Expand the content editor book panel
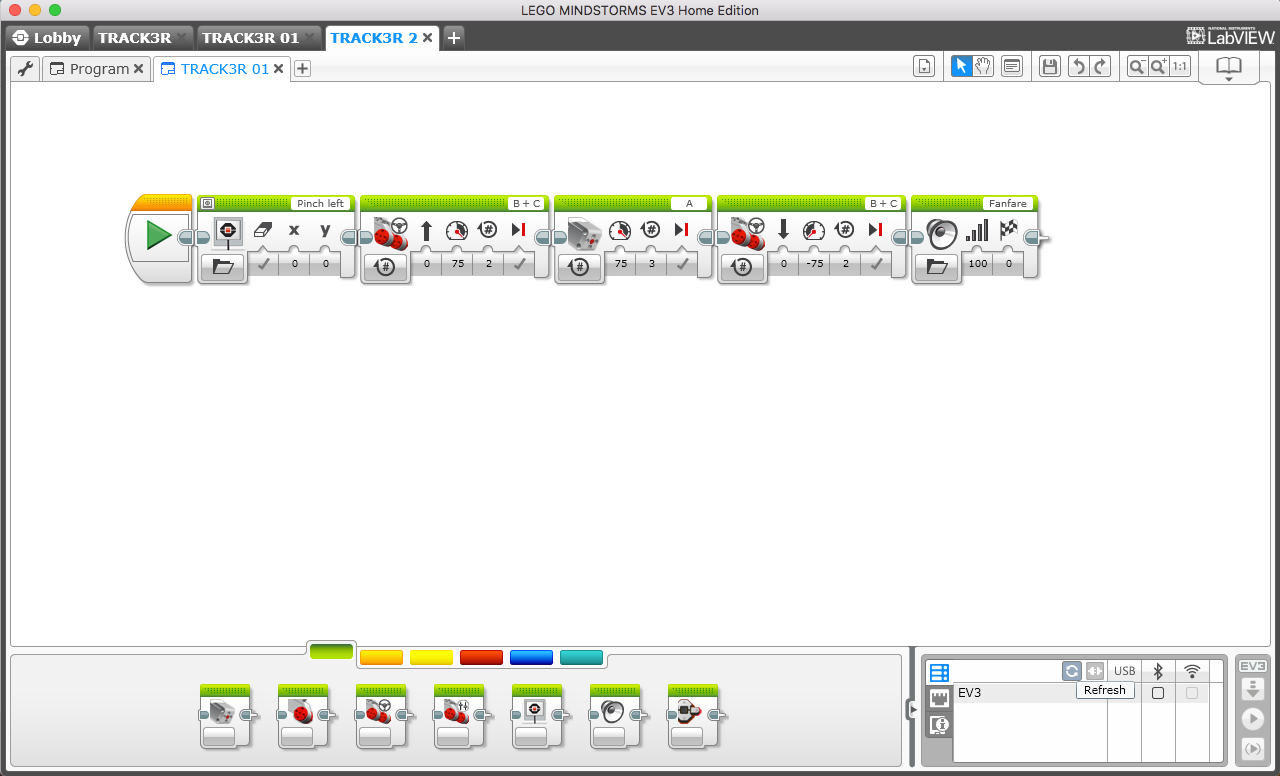This screenshot has width=1280, height=776. [1228, 68]
